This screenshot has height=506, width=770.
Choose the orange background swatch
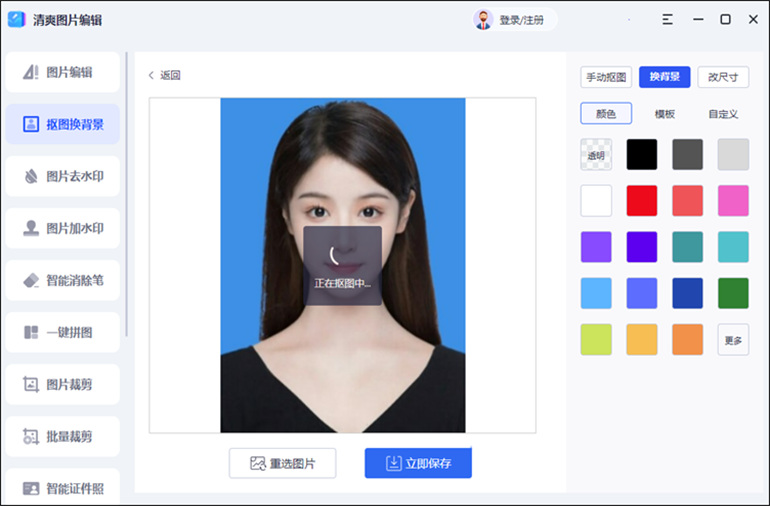[x=688, y=339]
